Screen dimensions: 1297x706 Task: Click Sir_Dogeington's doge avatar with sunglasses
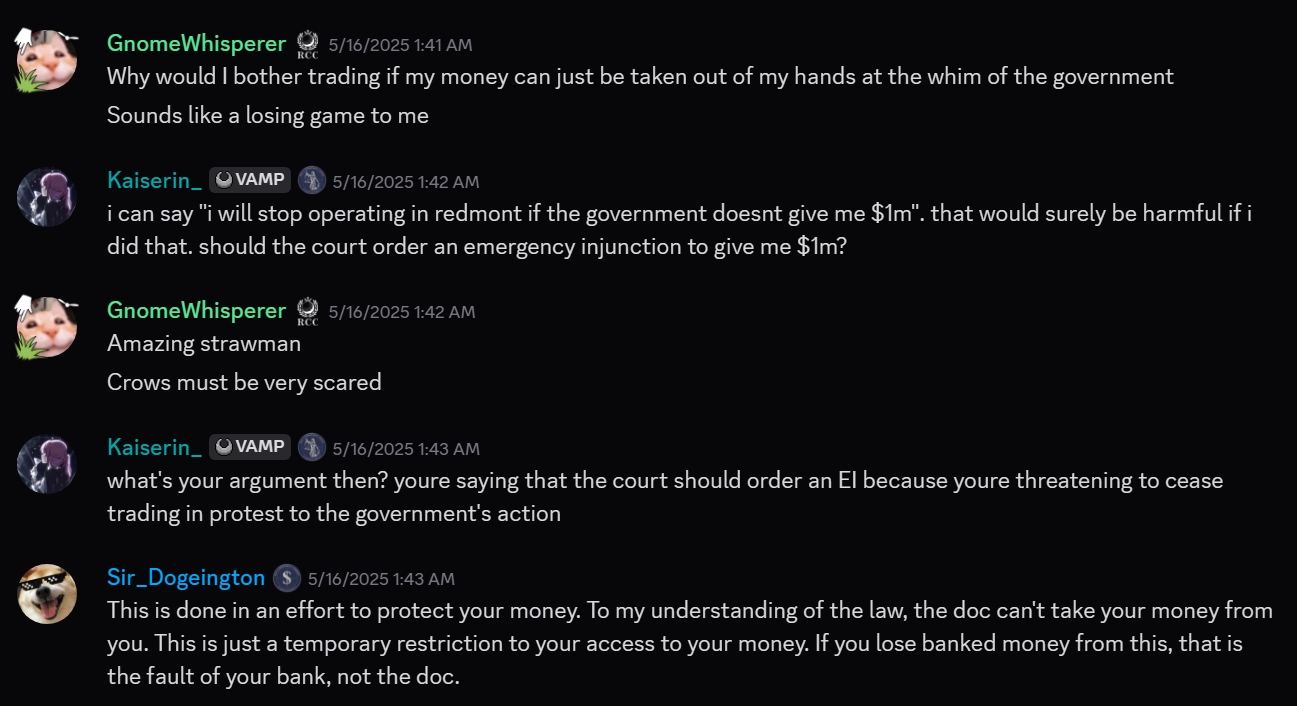pos(46,595)
